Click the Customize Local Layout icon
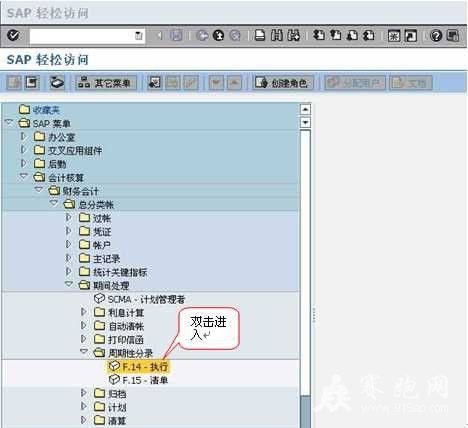This screenshot has height=428, width=468. tap(453, 35)
